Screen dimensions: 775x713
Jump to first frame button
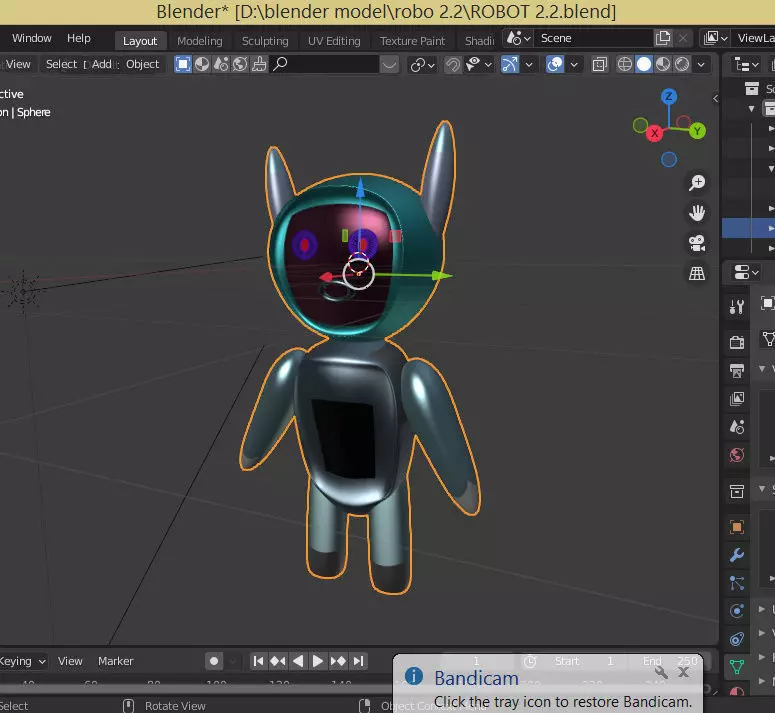258,661
